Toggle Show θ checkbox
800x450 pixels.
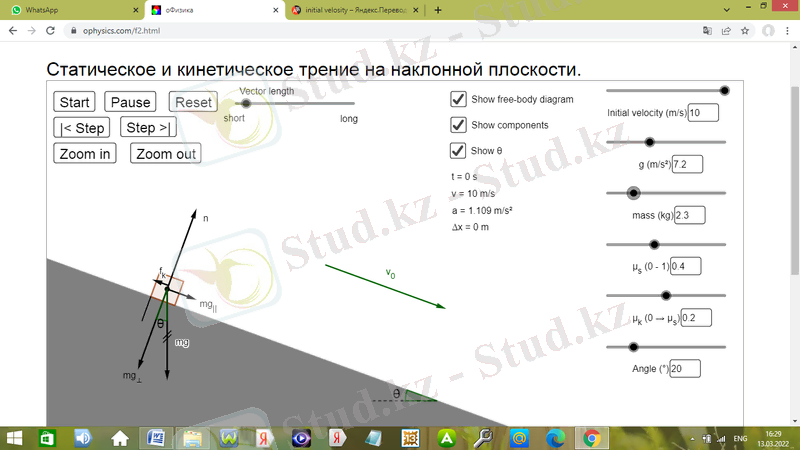(458, 151)
